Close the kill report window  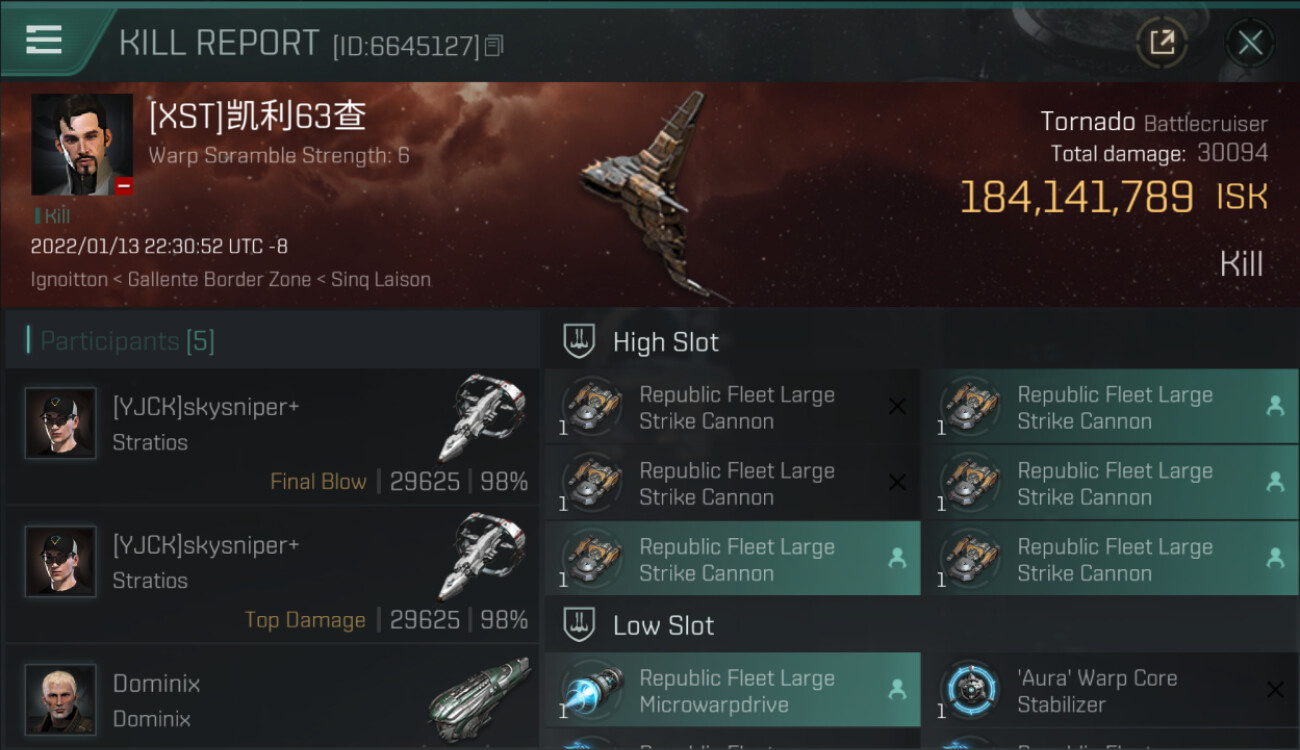(1249, 43)
